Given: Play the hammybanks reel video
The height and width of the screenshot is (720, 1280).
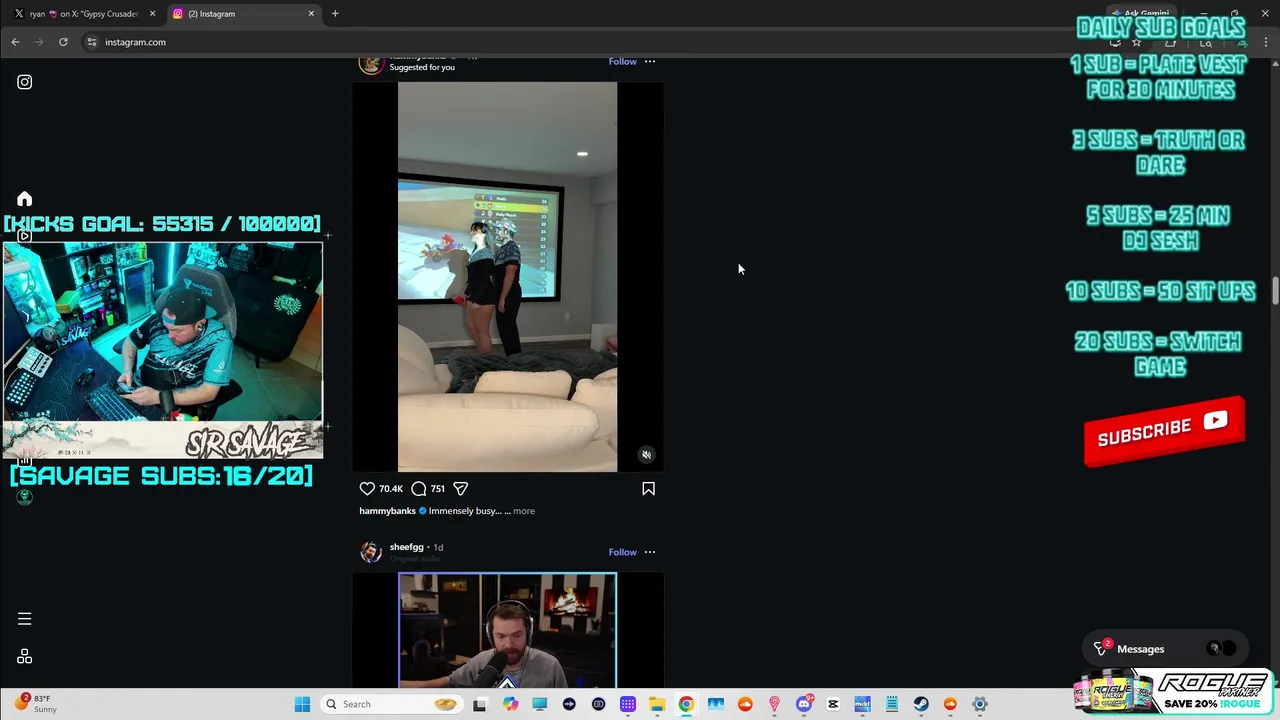Looking at the screenshot, I should pos(507,277).
